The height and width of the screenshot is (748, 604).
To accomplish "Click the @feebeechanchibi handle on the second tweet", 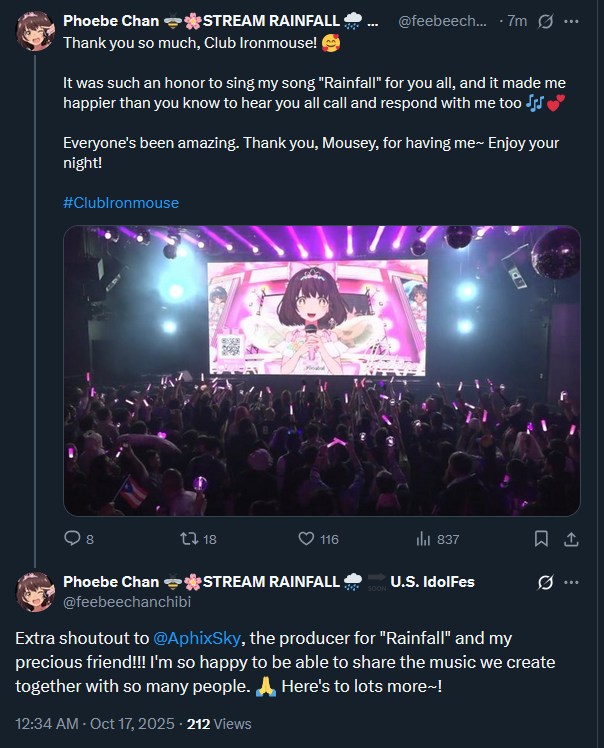I will coord(127,602).
